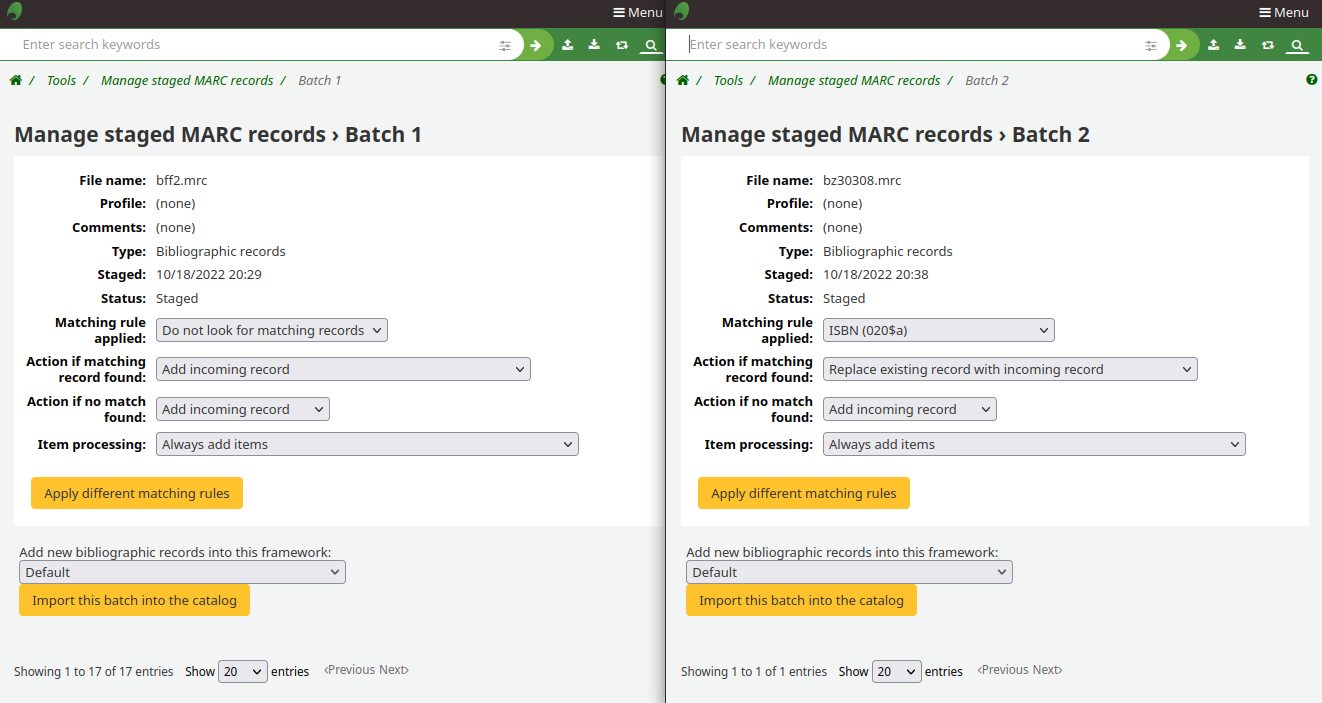This screenshot has width=1322, height=703.
Task: Open search options sliders icon in Batch 1 pane
Action: 505,45
